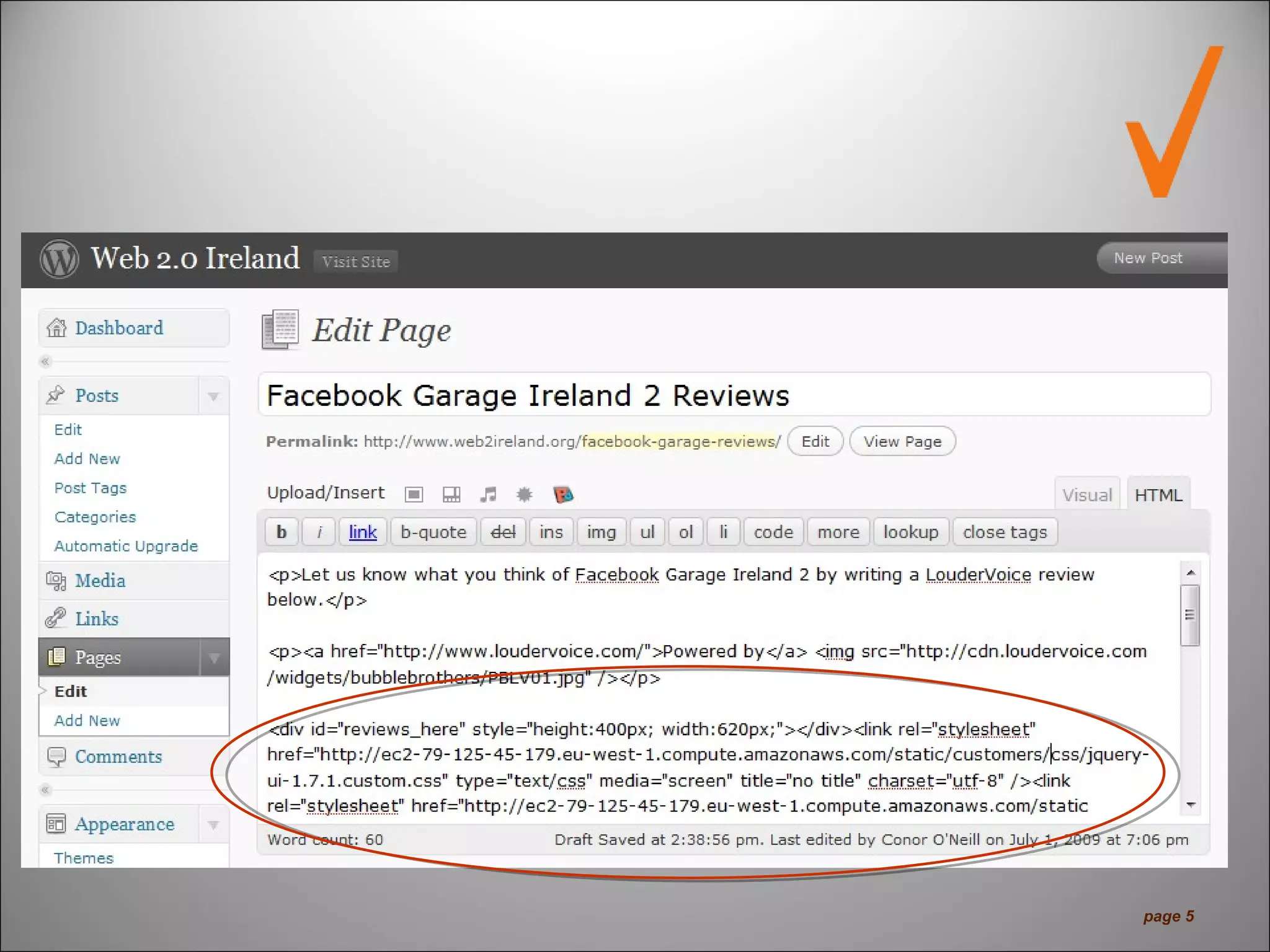Click the close tags toolbar button

pyautogui.click(x=1005, y=532)
